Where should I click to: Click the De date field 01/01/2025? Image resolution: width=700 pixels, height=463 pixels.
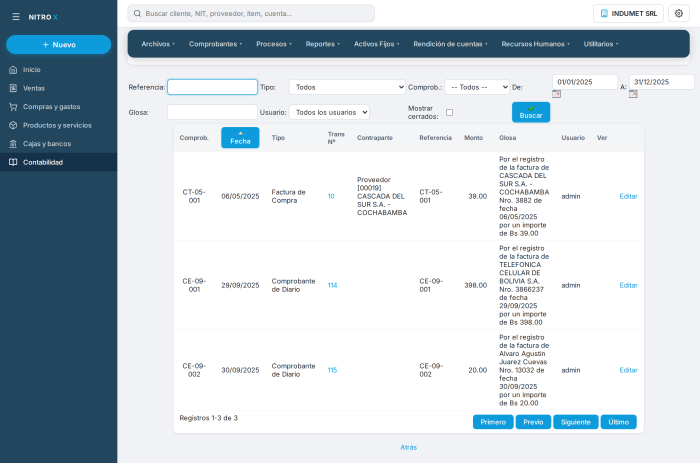585,82
